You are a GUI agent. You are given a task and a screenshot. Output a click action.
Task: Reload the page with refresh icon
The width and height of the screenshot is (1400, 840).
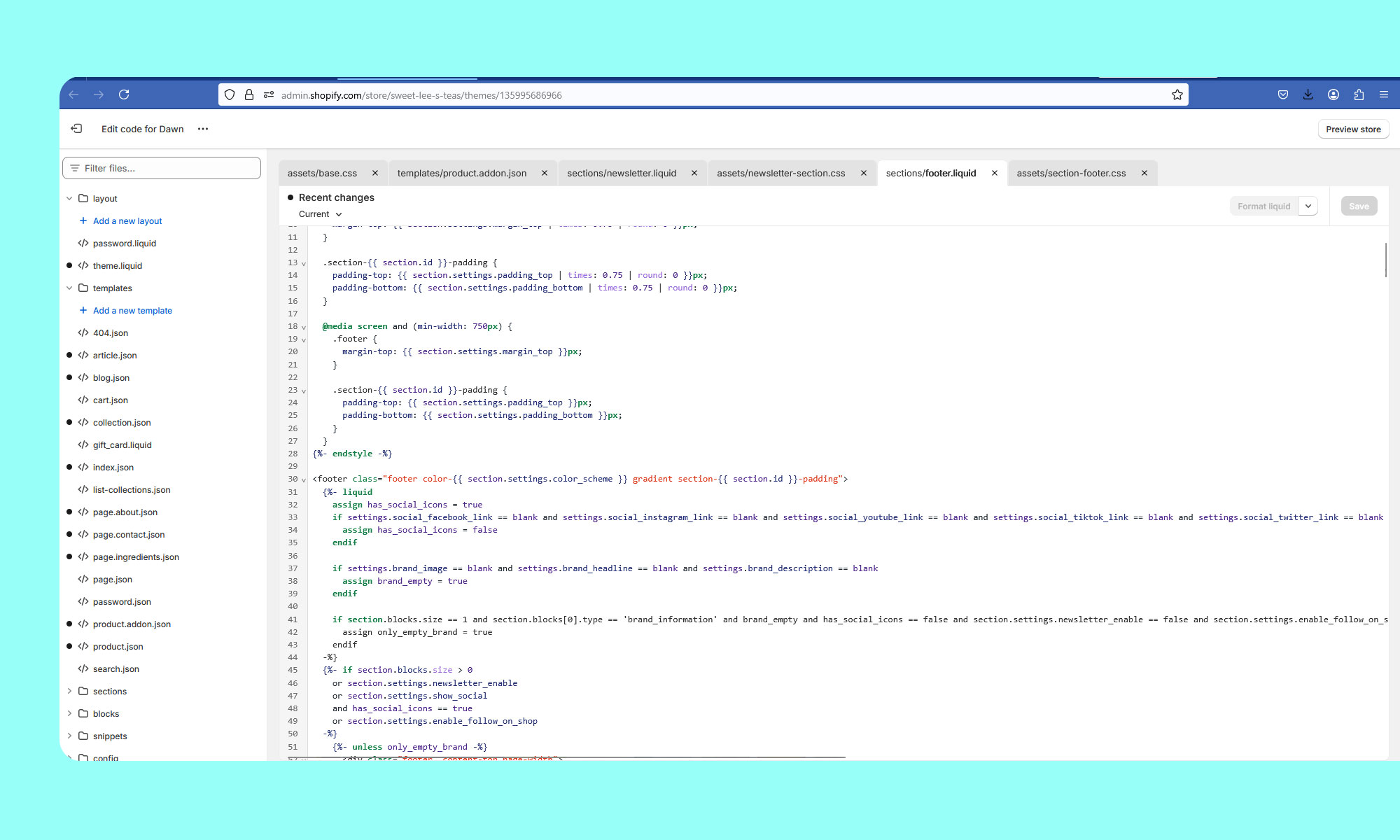pos(124,94)
